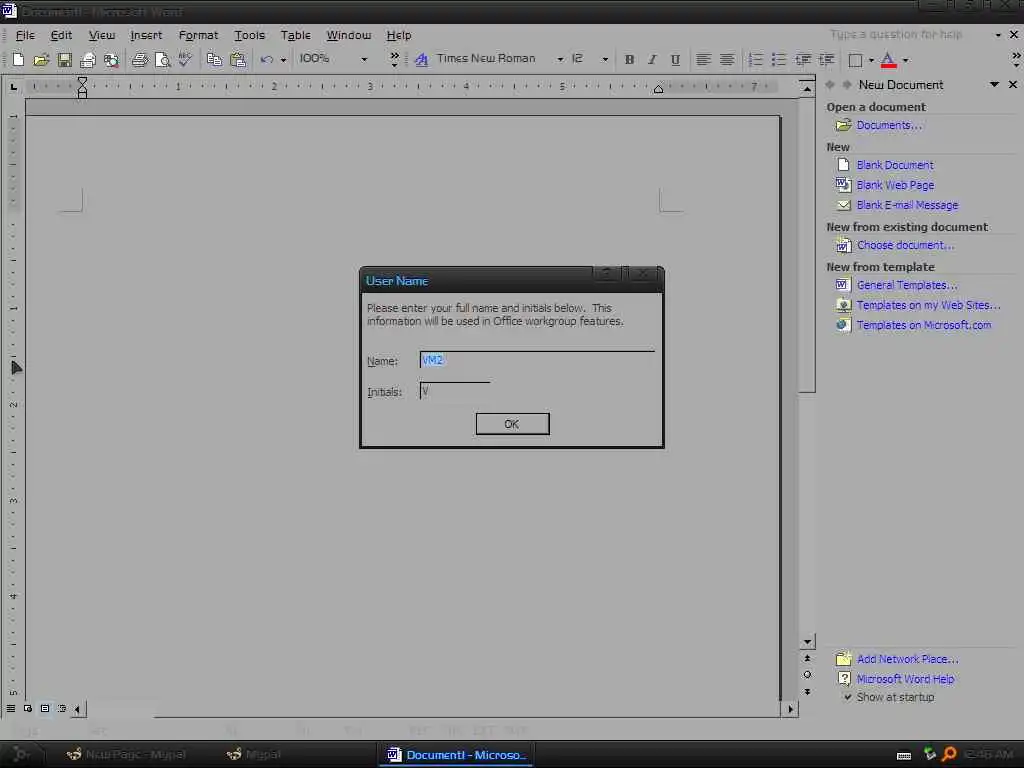The image size is (1024, 768).
Task: Toggle Bold formatting
Action: (629, 60)
